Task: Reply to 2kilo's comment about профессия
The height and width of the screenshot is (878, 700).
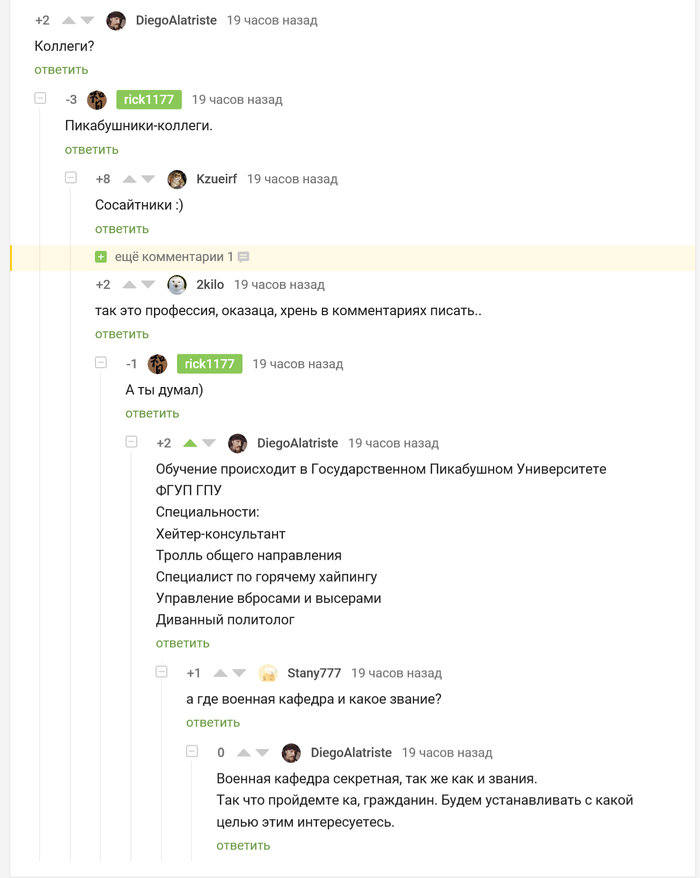Action: 122,333
